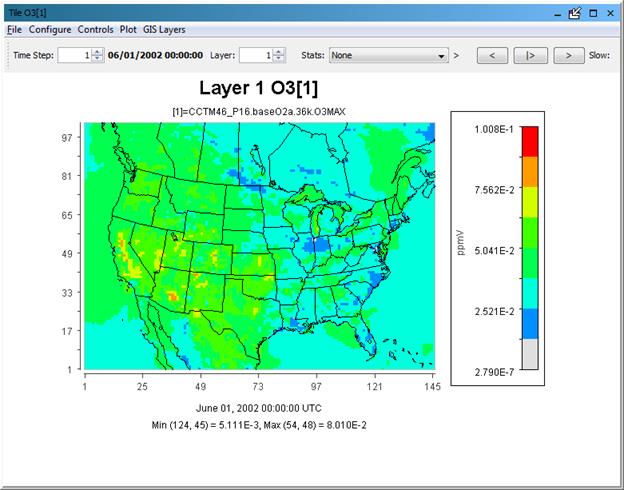Open the Controls menu
Viewport: 624px width, 490px height.
click(x=96, y=30)
